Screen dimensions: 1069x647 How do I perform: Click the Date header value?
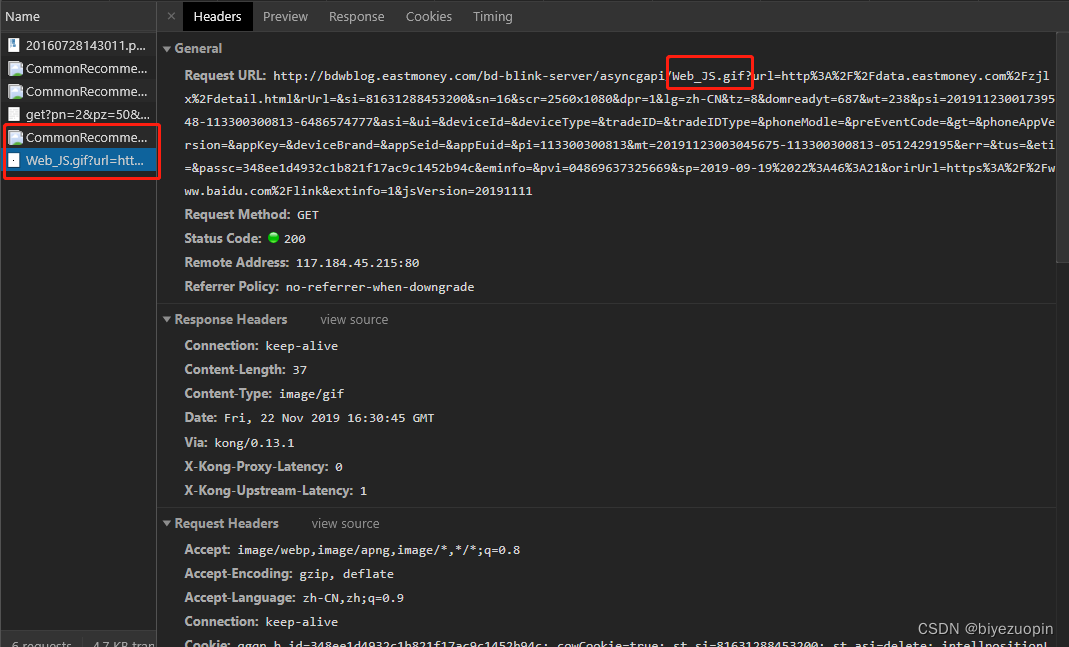point(329,419)
